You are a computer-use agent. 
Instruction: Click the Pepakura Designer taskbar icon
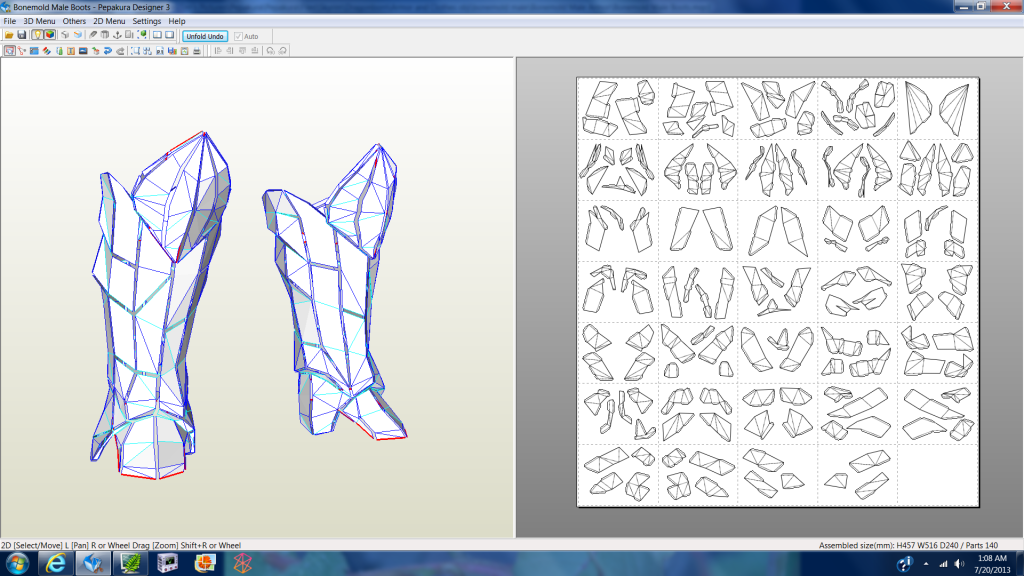(93, 564)
